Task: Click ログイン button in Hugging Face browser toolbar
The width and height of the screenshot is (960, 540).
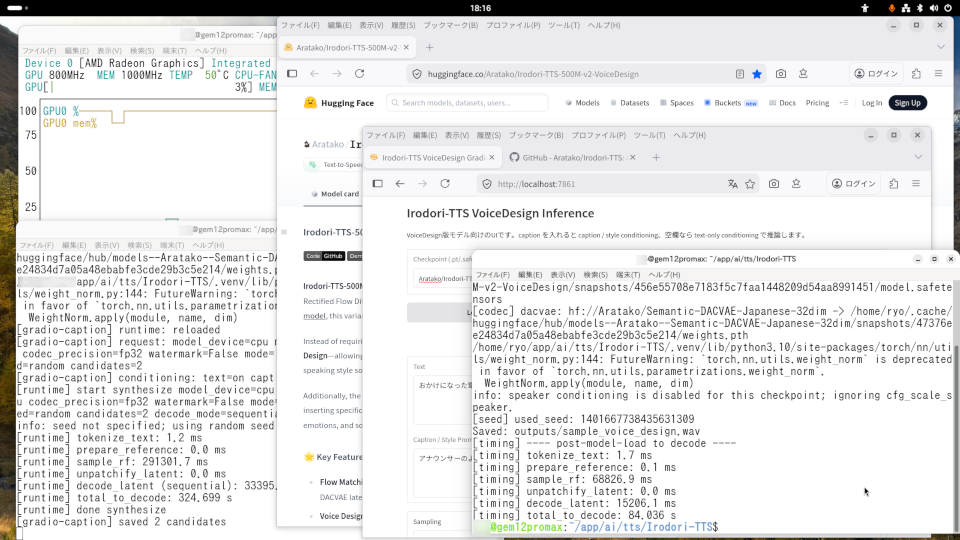Action: (876, 73)
